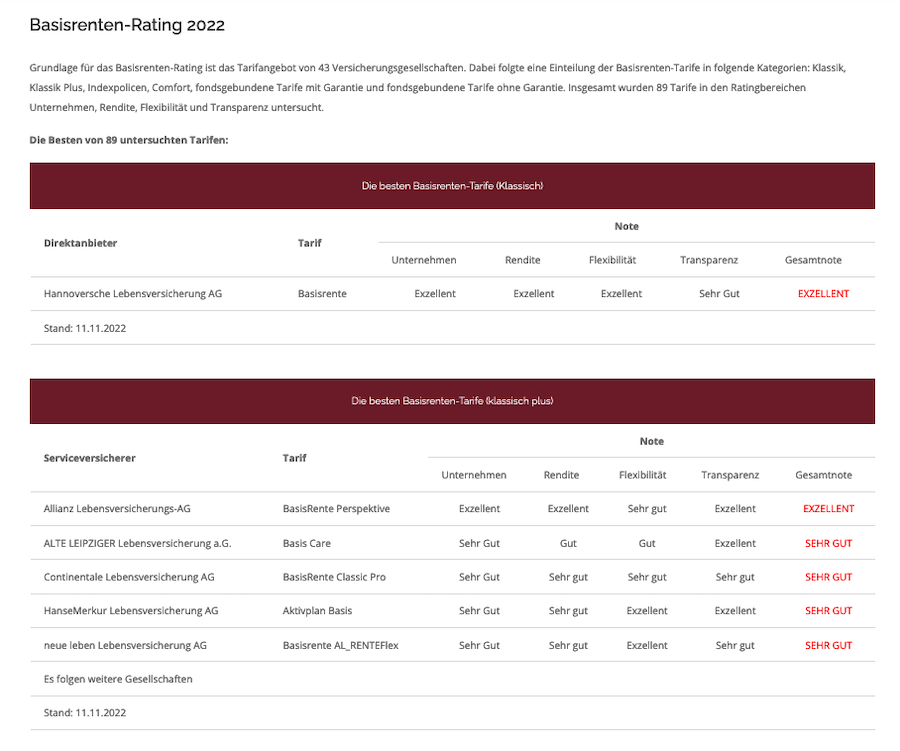Screen dimensions: 900x751
Task: Click the tariff 'Aktivplan Basis'
Action: pyautogui.click(x=317, y=611)
